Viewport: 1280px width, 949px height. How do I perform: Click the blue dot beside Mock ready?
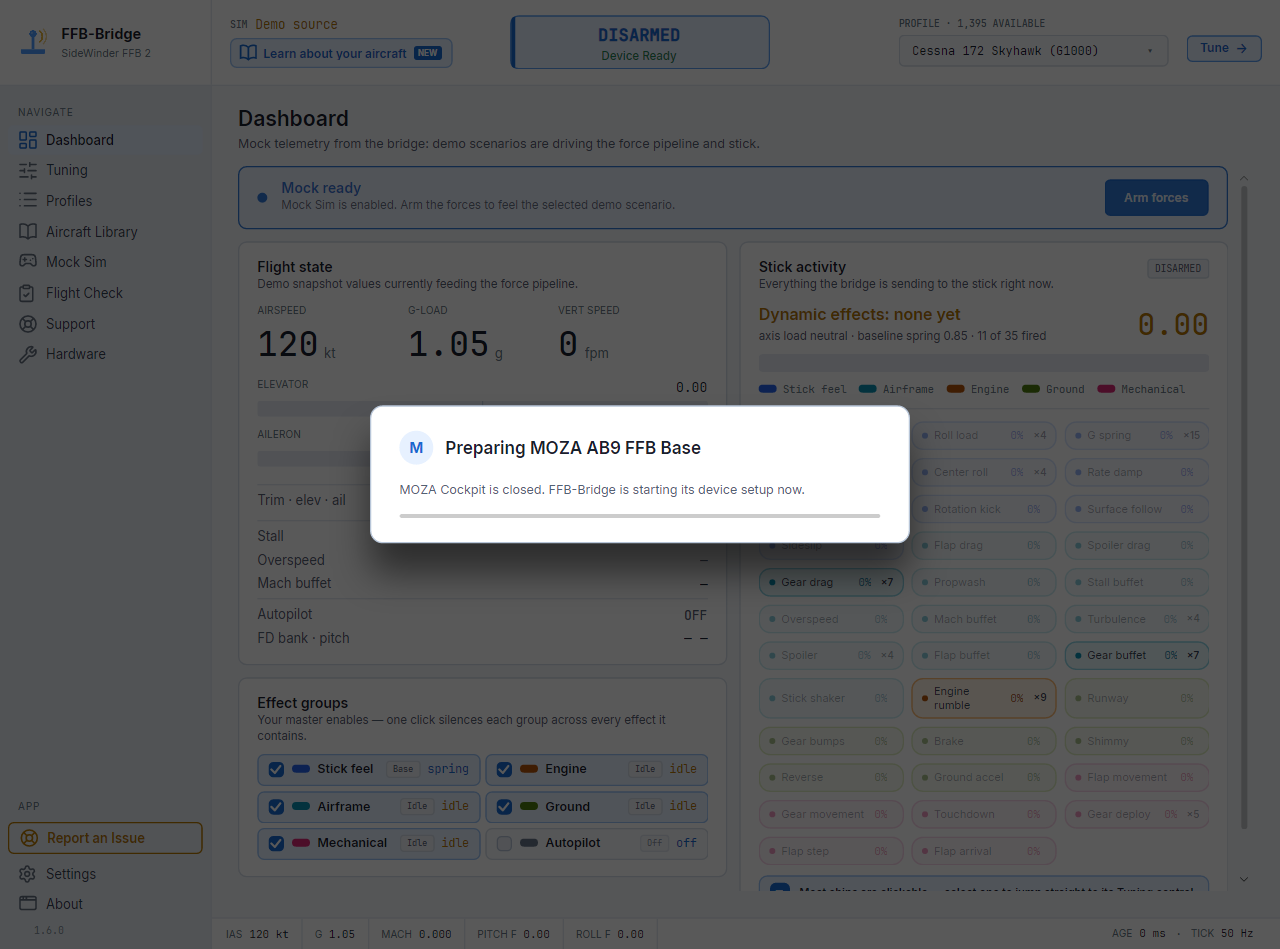tap(262, 198)
